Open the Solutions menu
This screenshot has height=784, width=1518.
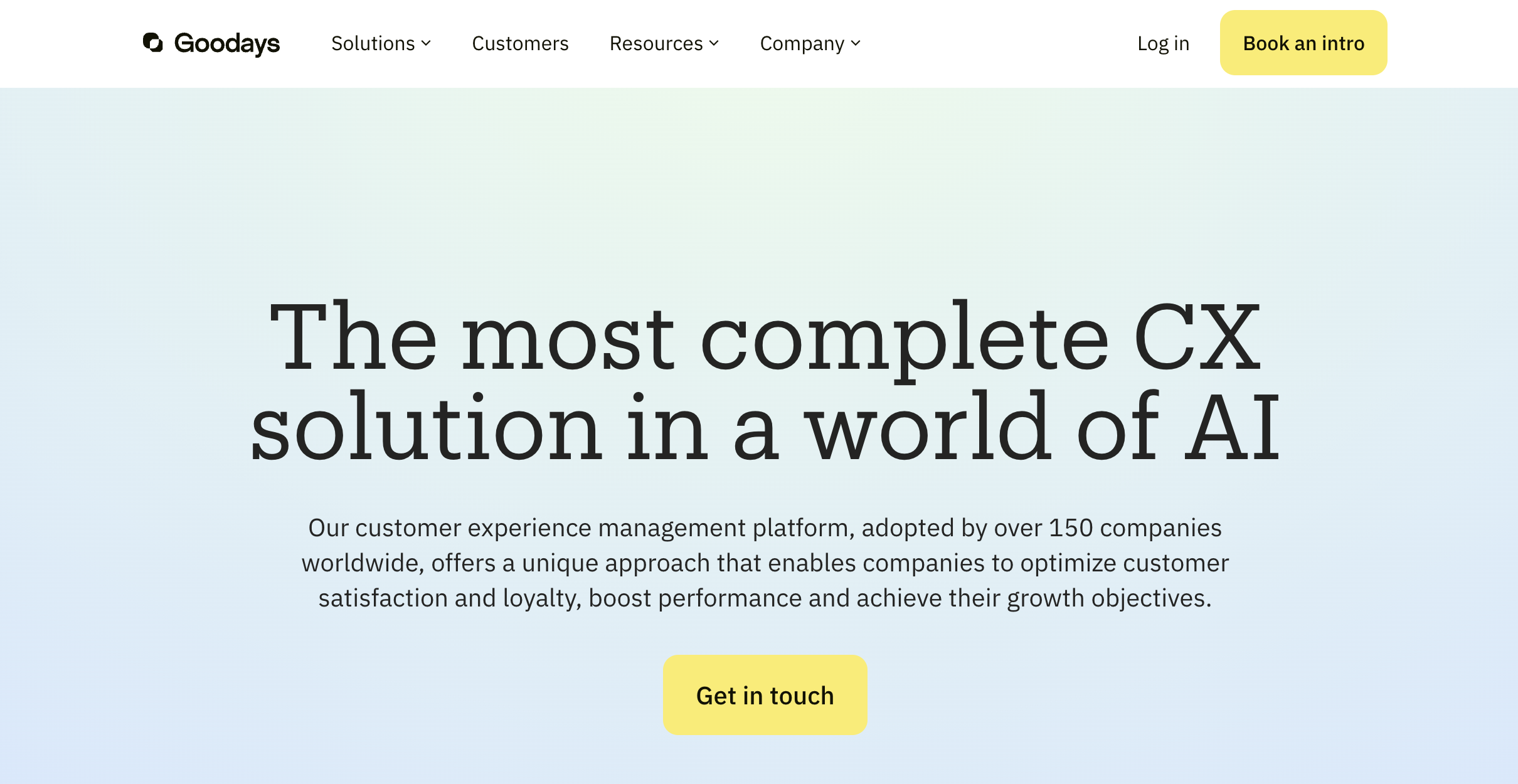373,43
